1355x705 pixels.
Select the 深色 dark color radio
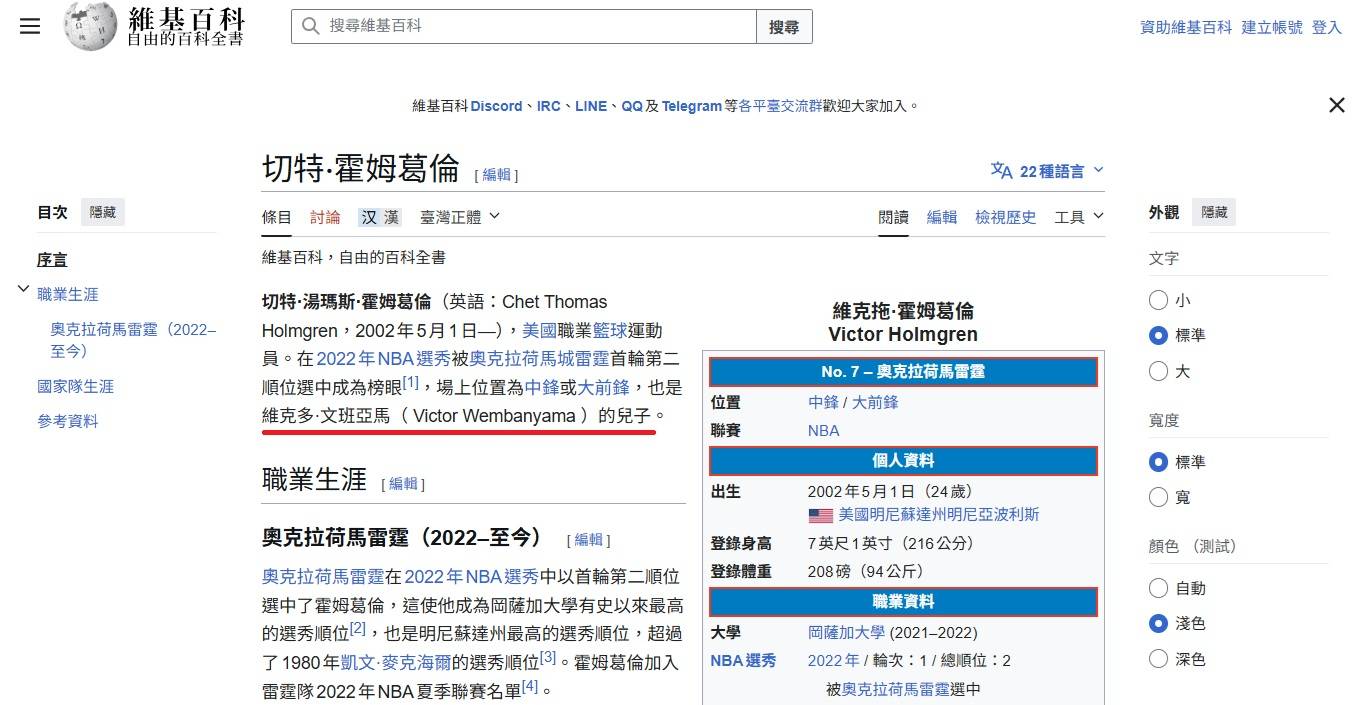coord(1158,659)
